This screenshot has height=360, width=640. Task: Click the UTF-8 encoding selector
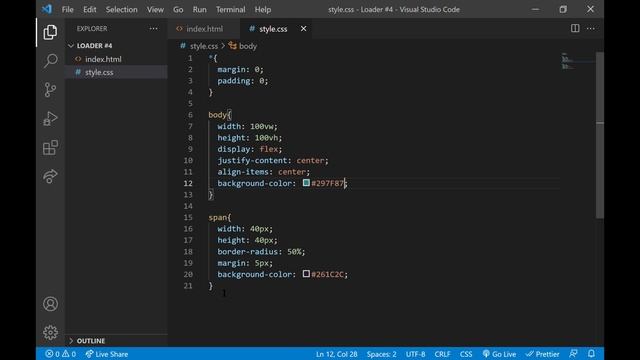click(x=415, y=354)
